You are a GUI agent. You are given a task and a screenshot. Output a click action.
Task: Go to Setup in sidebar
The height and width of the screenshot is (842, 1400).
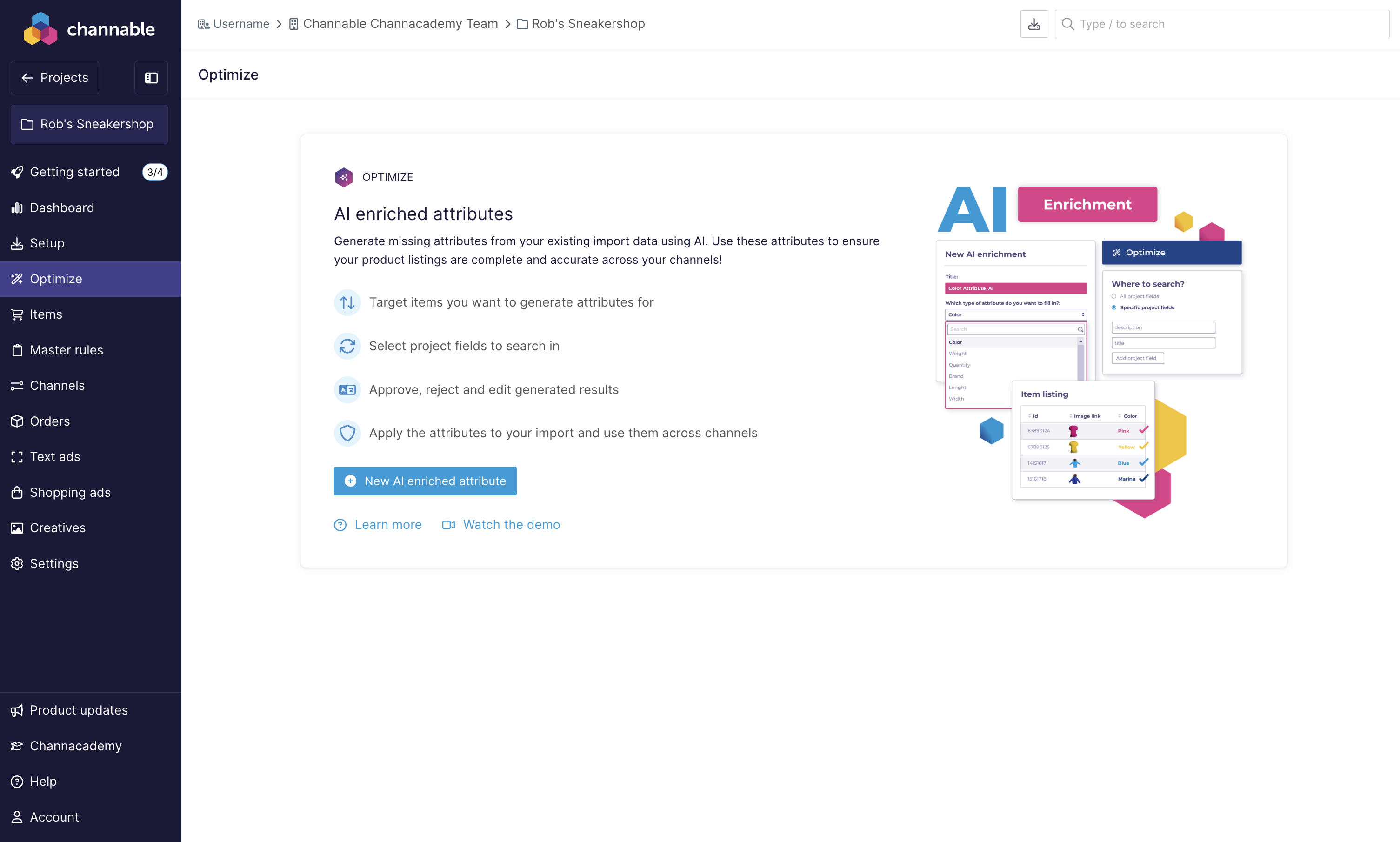[x=47, y=243]
